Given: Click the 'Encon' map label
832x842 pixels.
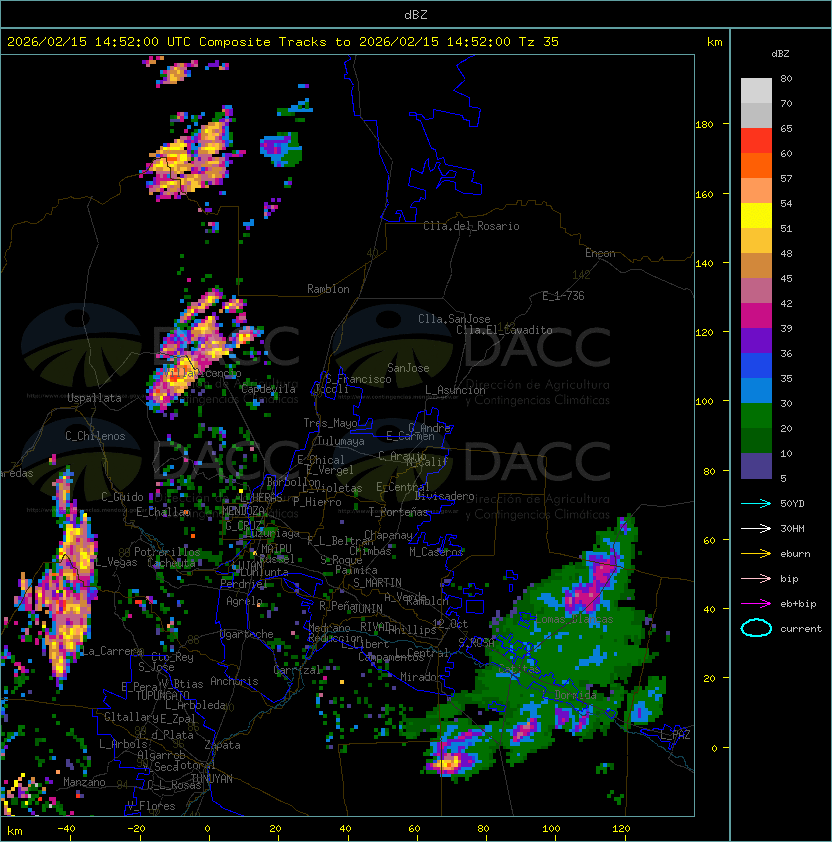Looking at the screenshot, I should (x=600, y=253).
